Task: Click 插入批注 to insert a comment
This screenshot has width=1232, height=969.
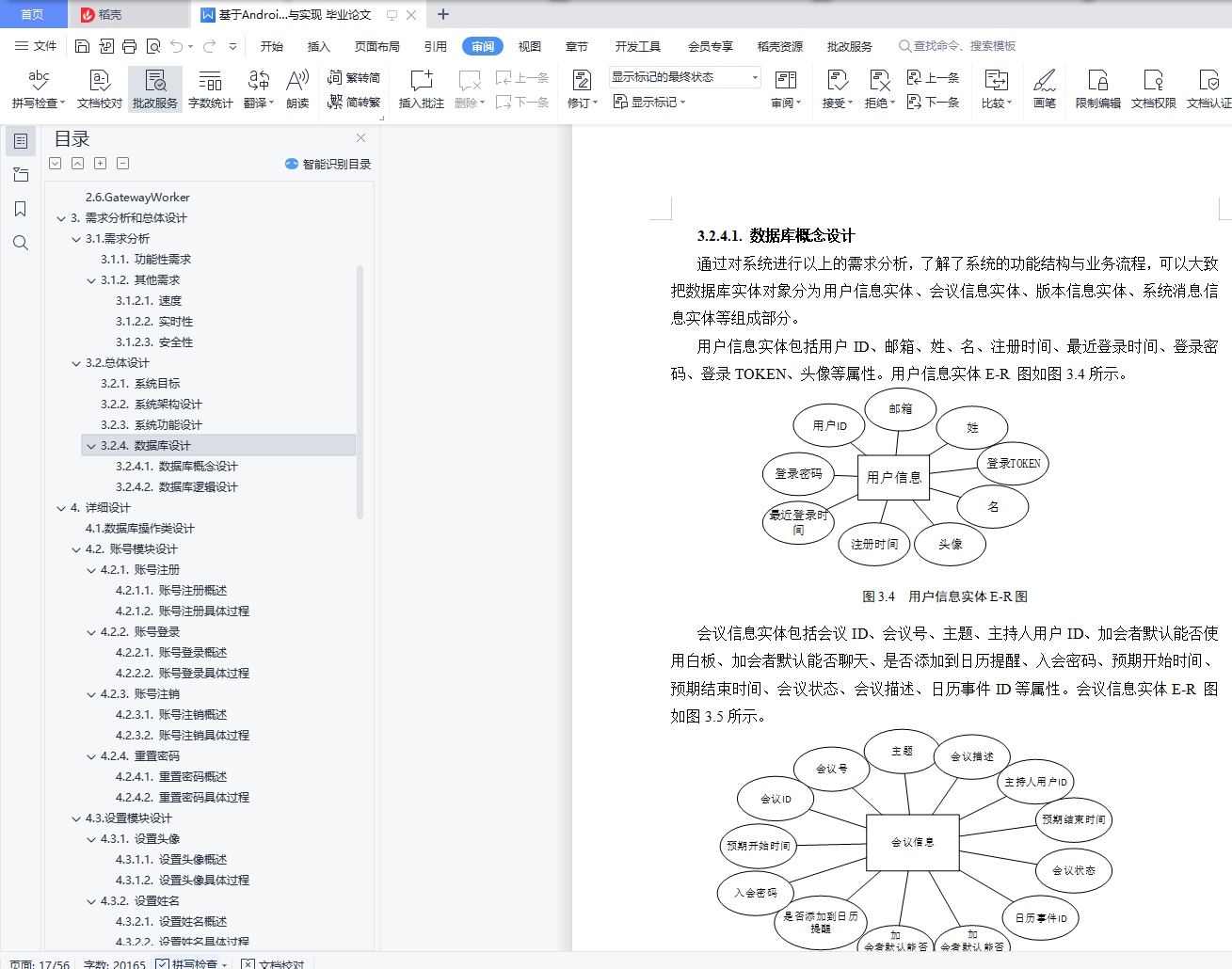Action: (421, 89)
